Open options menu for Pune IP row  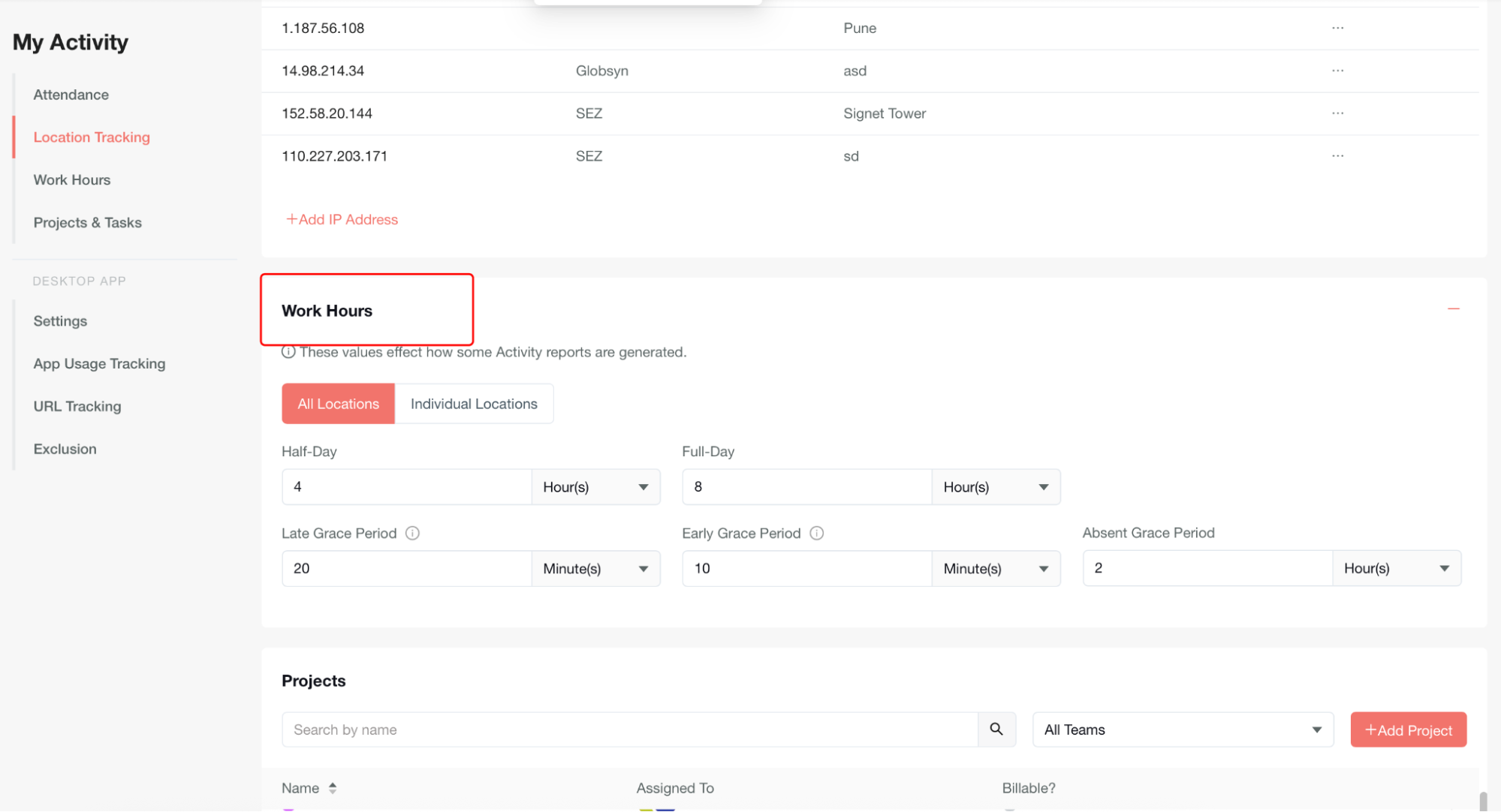click(1337, 28)
